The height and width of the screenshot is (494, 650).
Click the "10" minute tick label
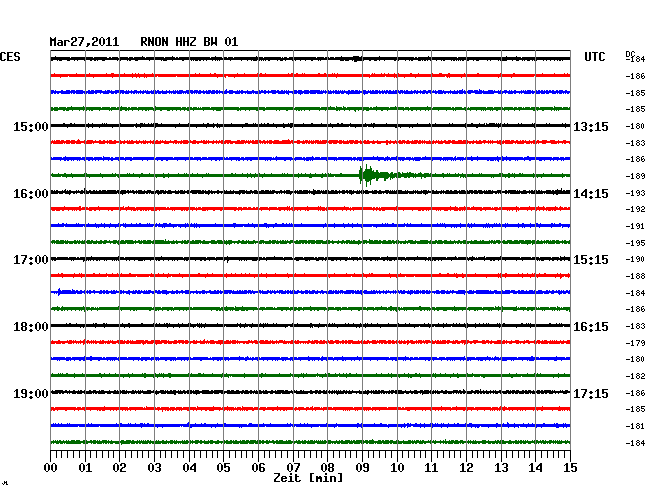pyautogui.click(x=397, y=468)
